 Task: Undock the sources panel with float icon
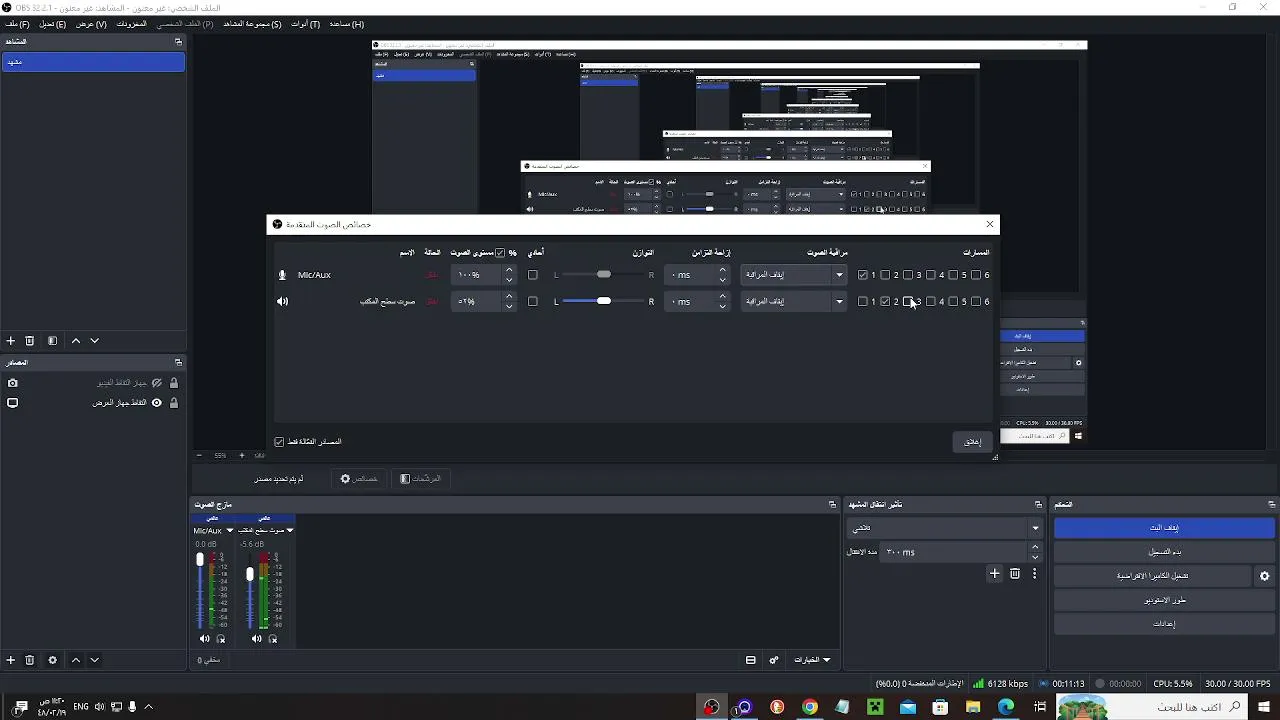tap(178, 362)
